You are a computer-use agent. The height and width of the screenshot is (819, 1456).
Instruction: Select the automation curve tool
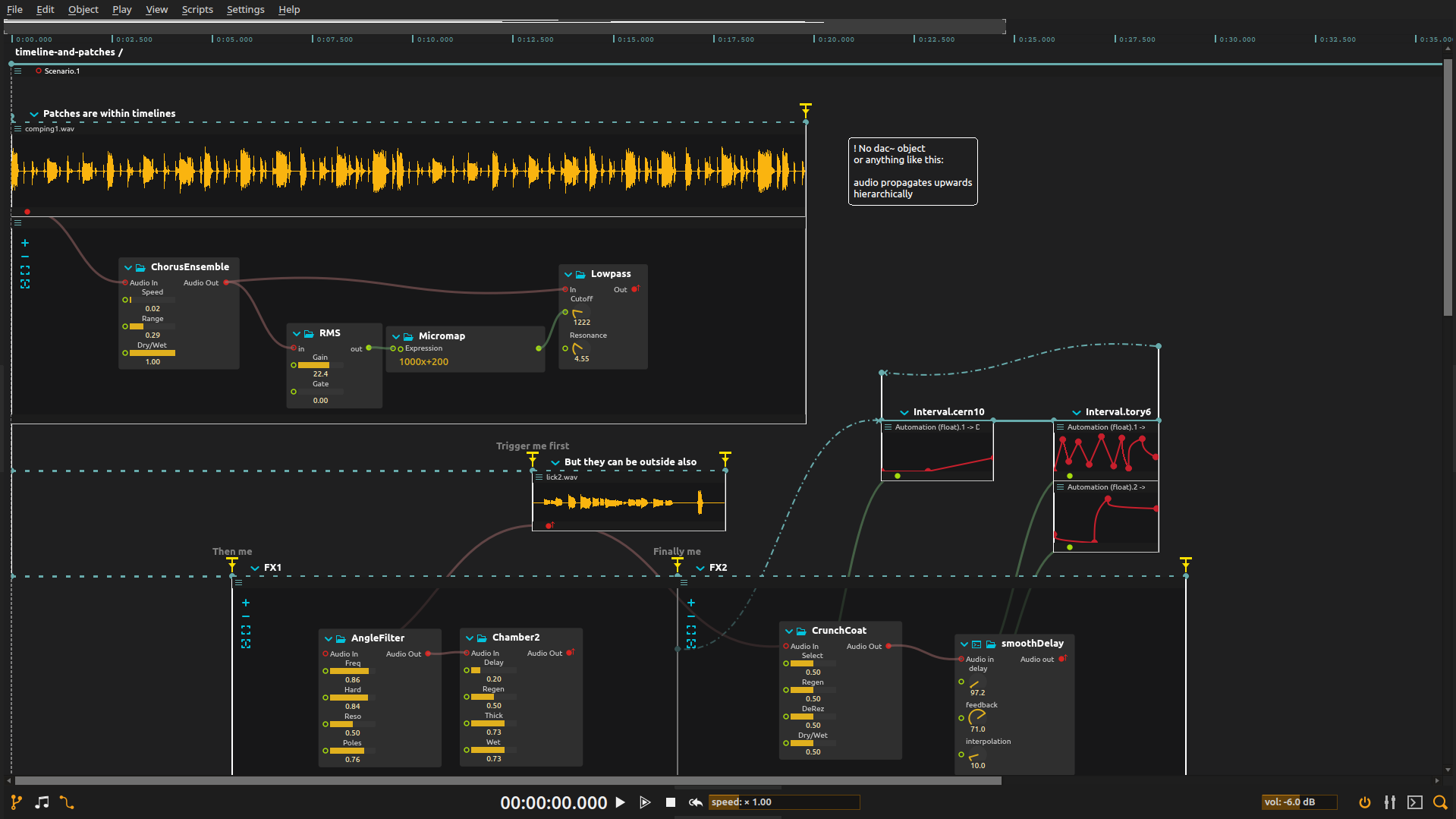tap(68, 802)
